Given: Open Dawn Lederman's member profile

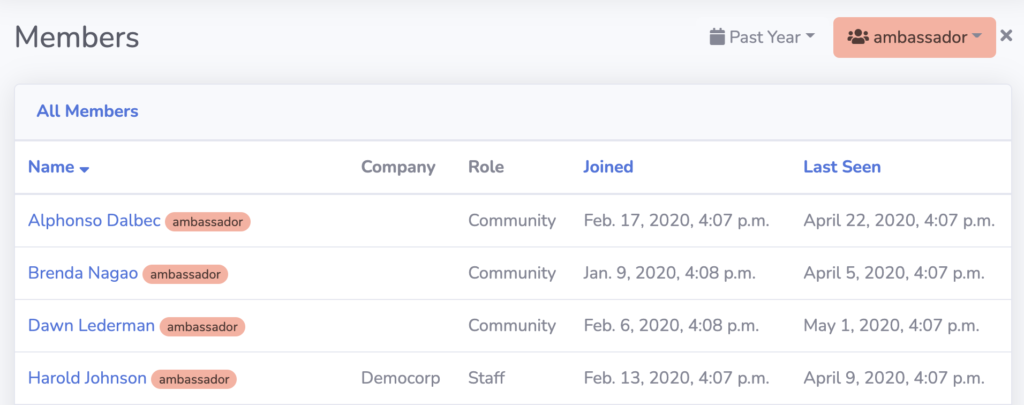Looking at the screenshot, I should 91,325.
